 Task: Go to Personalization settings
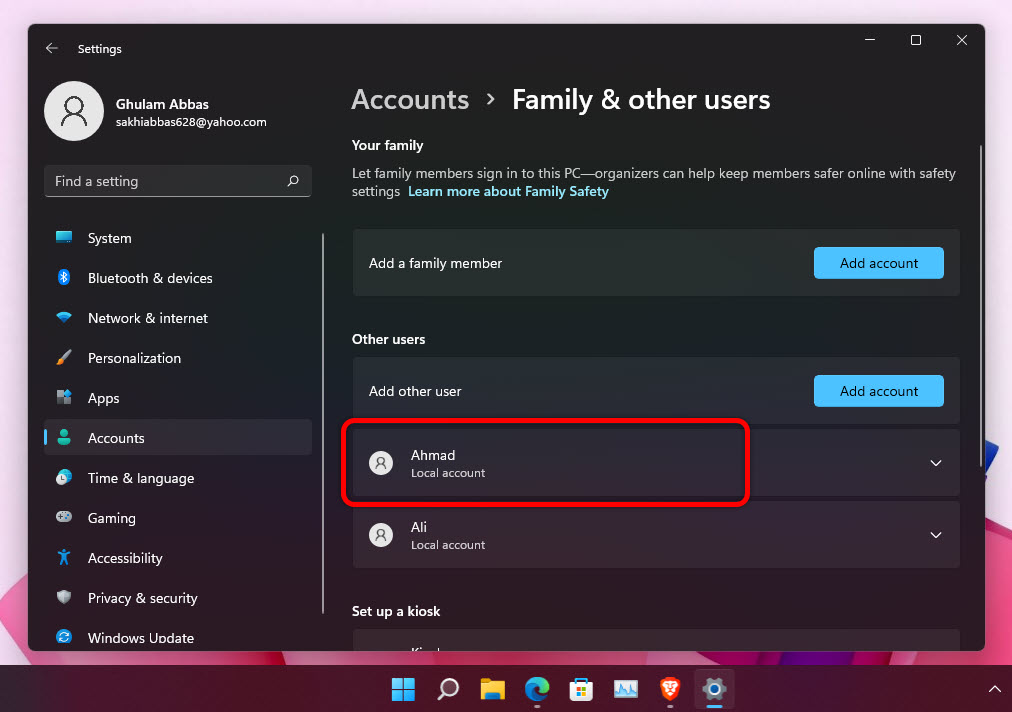pyautogui.click(x=177, y=358)
